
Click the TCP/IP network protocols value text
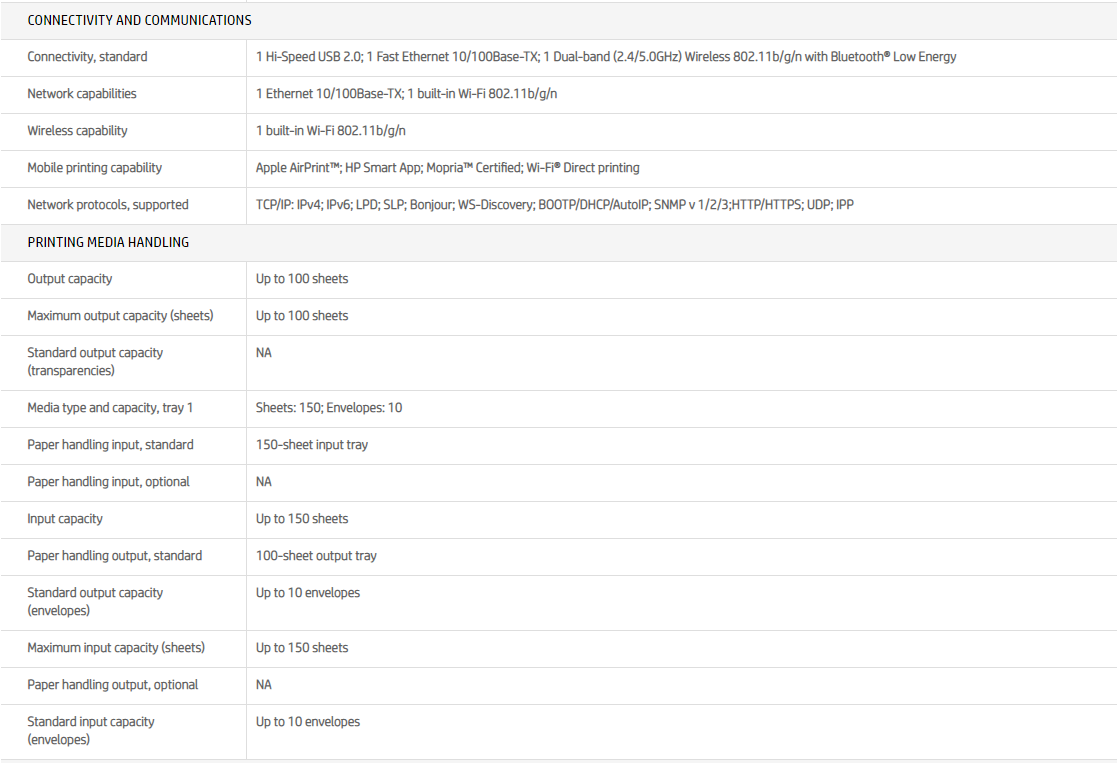[x=554, y=205]
